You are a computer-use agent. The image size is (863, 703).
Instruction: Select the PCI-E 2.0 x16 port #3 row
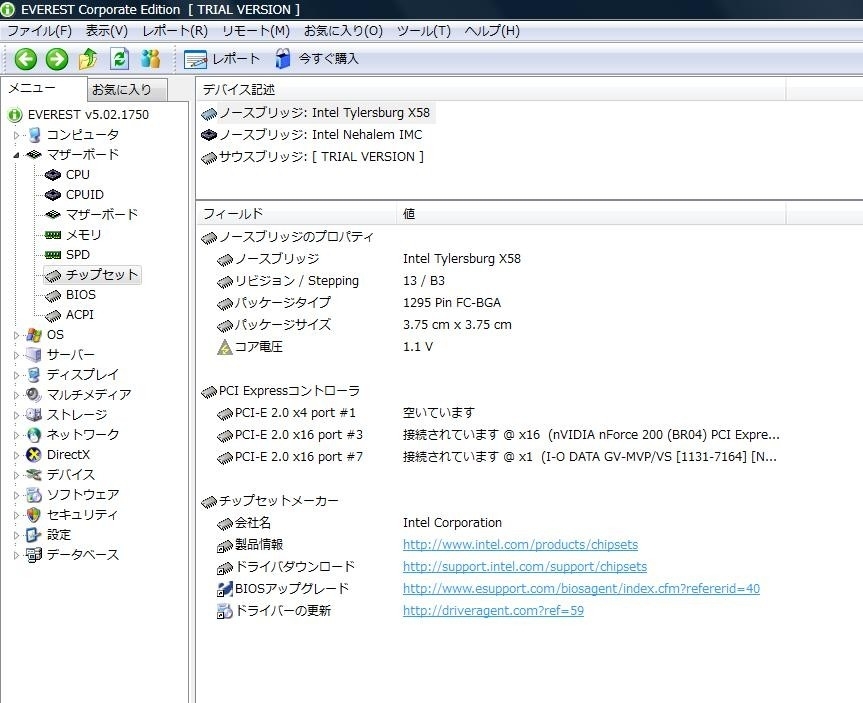[x=498, y=435]
